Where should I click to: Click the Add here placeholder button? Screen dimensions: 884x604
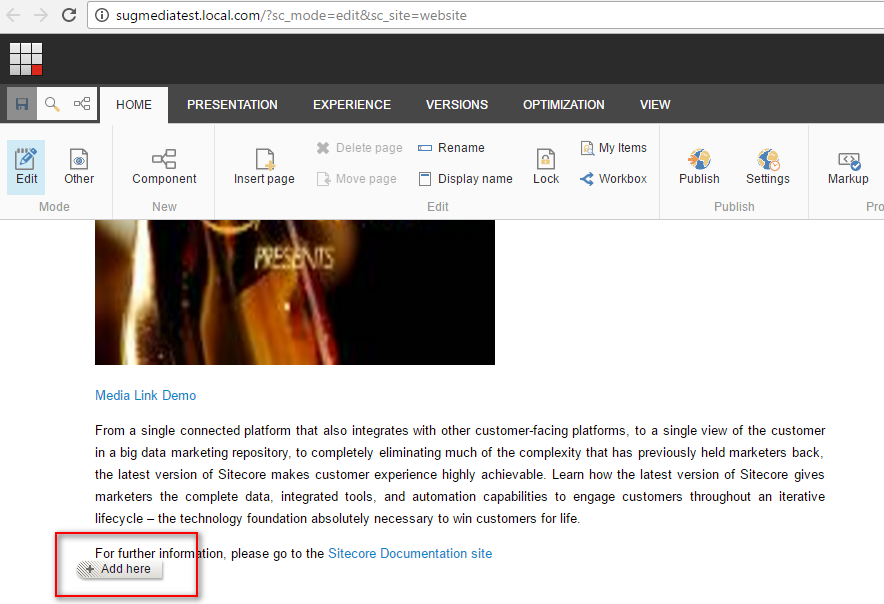(120, 569)
